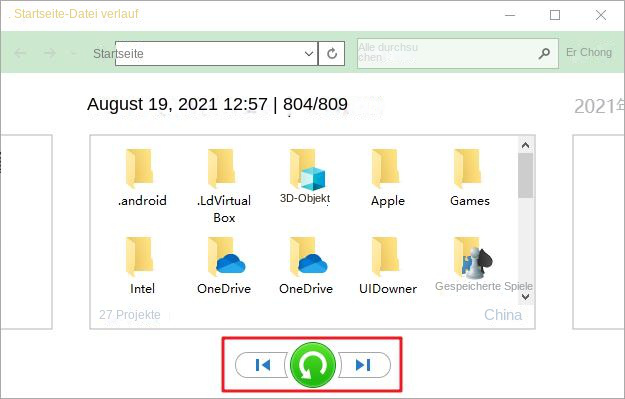625x399 pixels.
Task: Select the Games folder
Action: (x=470, y=177)
